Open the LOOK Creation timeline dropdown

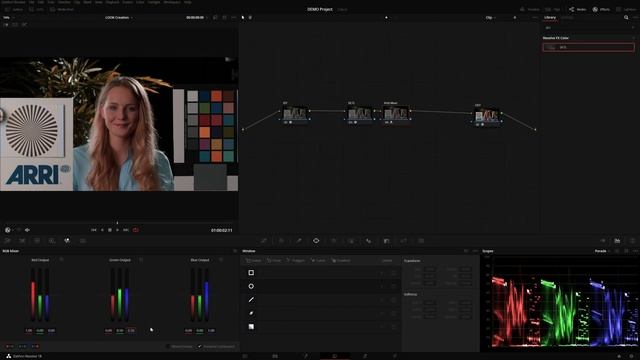119,18
